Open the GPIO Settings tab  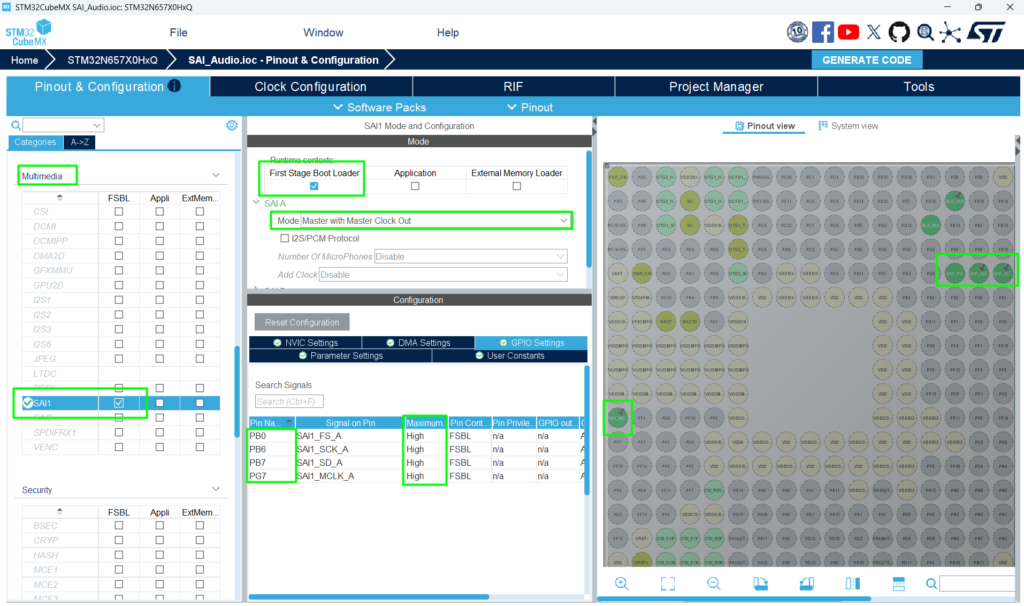(x=530, y=343)
